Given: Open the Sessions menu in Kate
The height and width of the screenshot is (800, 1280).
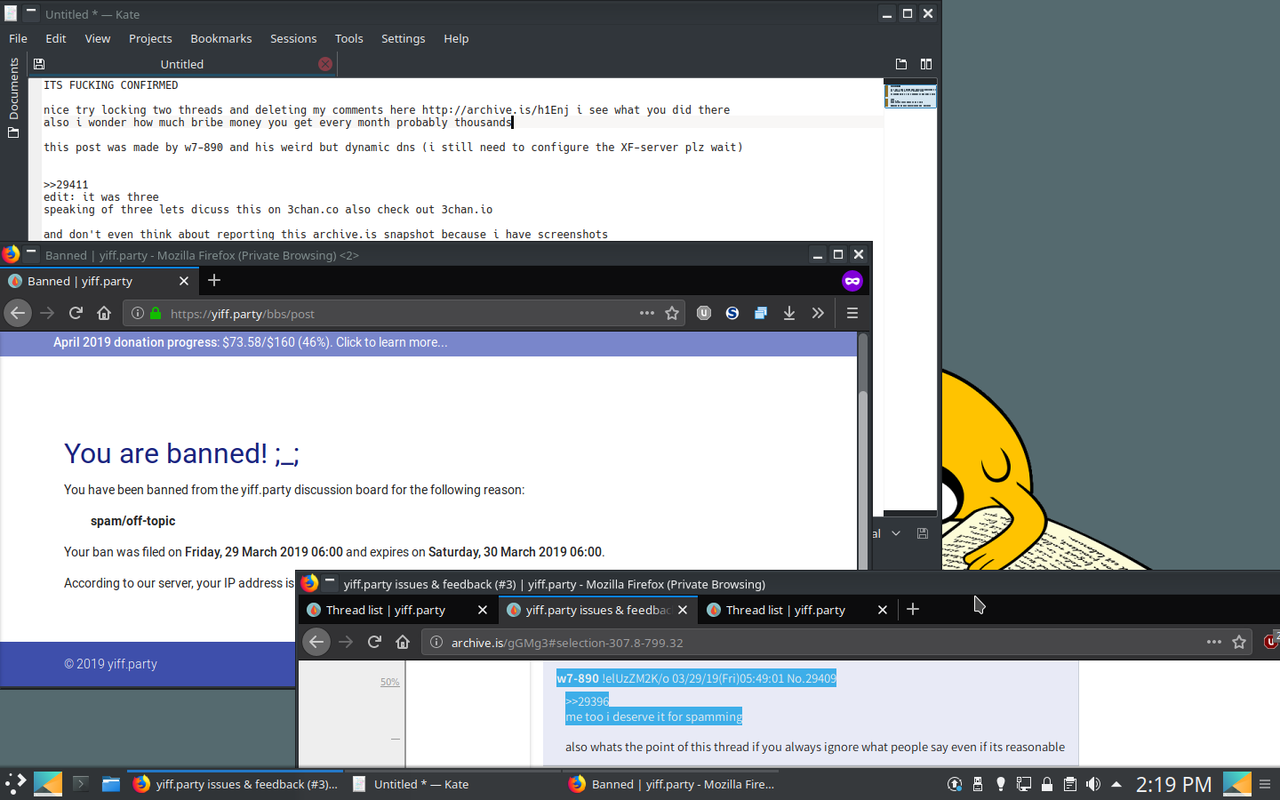Looking at the screenshot, I should click(293, 38).
